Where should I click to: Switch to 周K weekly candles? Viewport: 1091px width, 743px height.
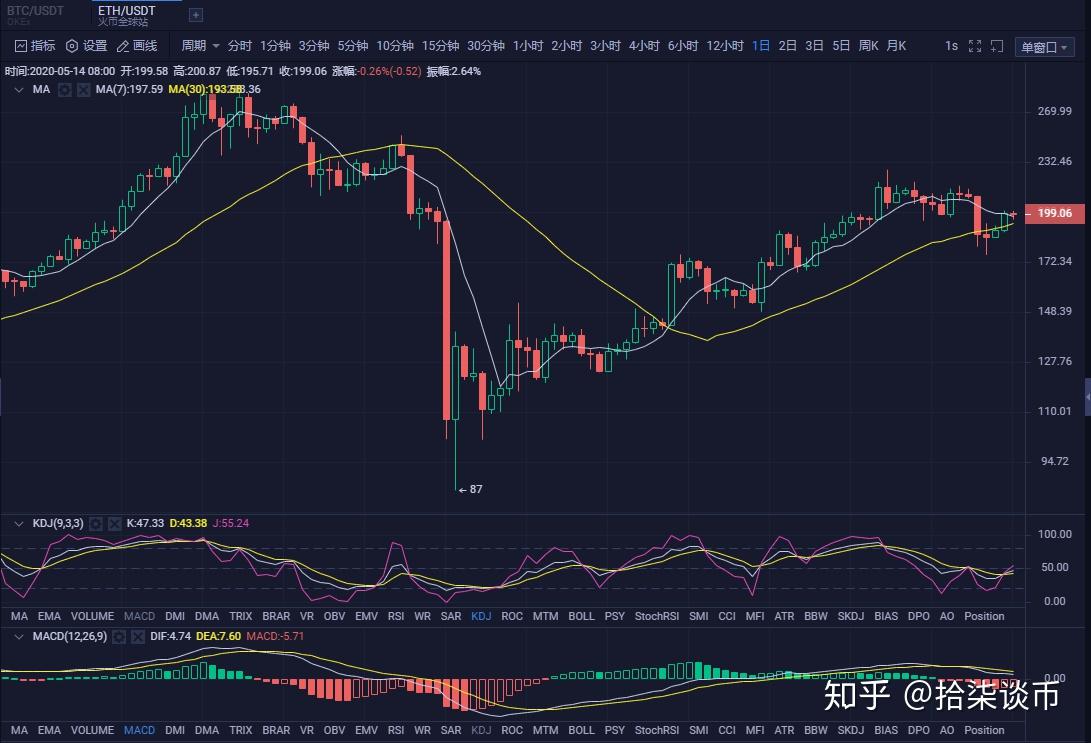click(868, 46)
